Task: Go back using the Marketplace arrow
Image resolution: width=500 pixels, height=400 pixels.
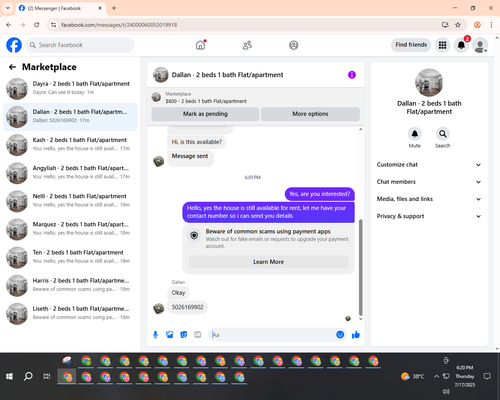Action: [12, 67]
